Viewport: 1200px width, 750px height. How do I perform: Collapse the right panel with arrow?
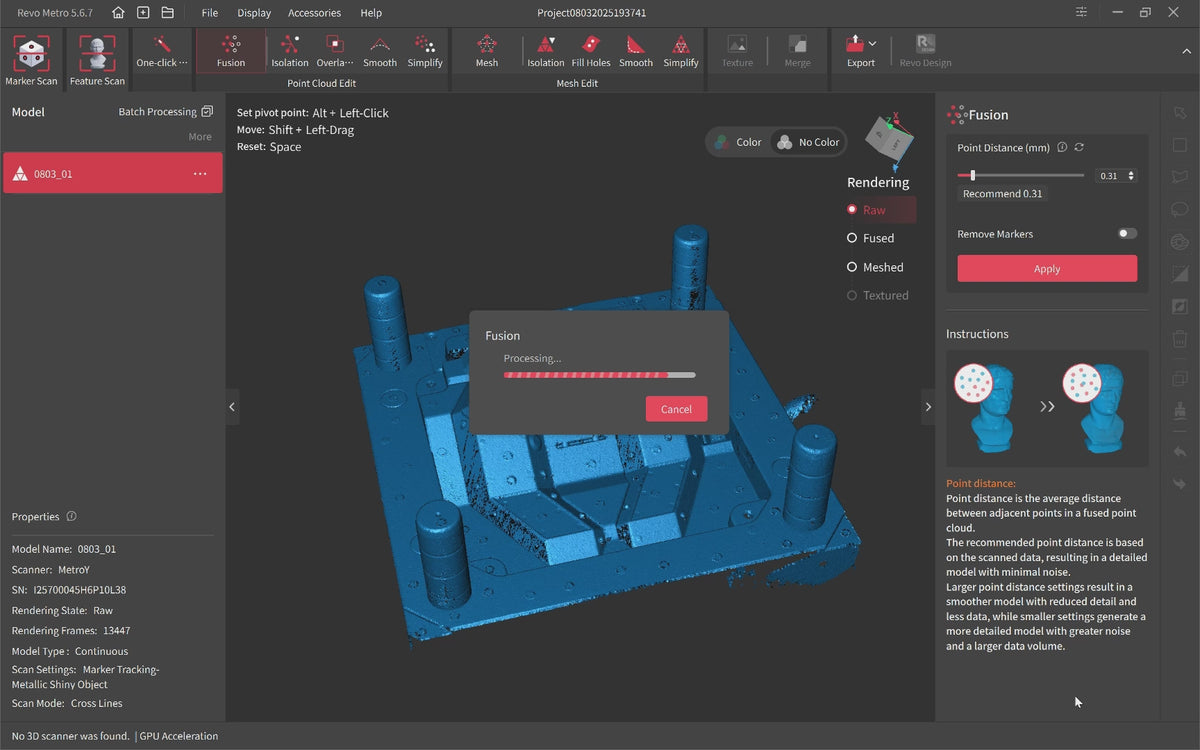pyautogui.click(x=928, y=407)
